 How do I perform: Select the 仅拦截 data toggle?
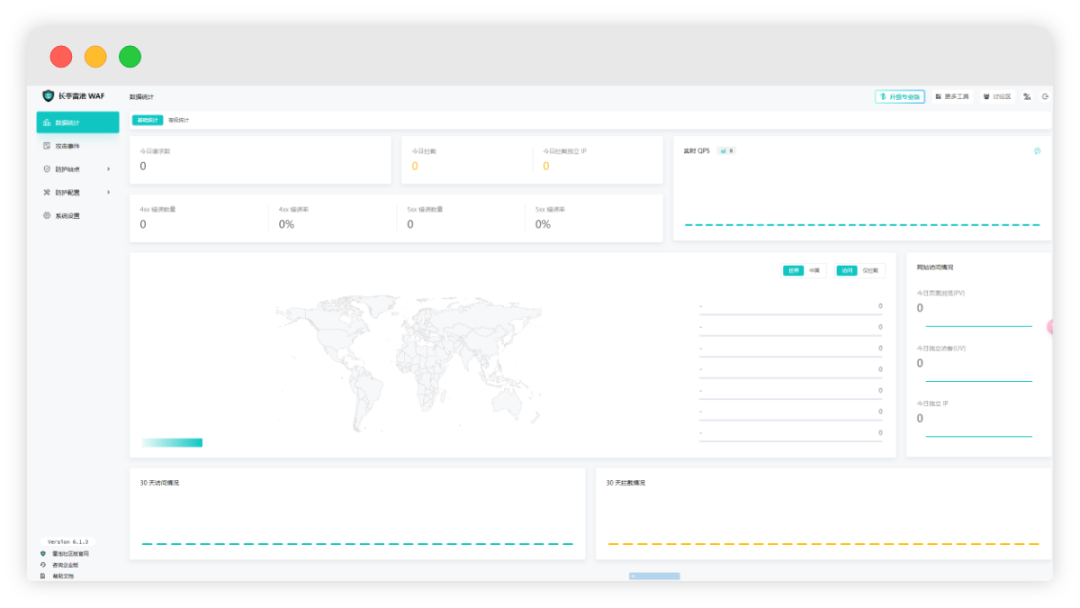(x=871, y=271)
